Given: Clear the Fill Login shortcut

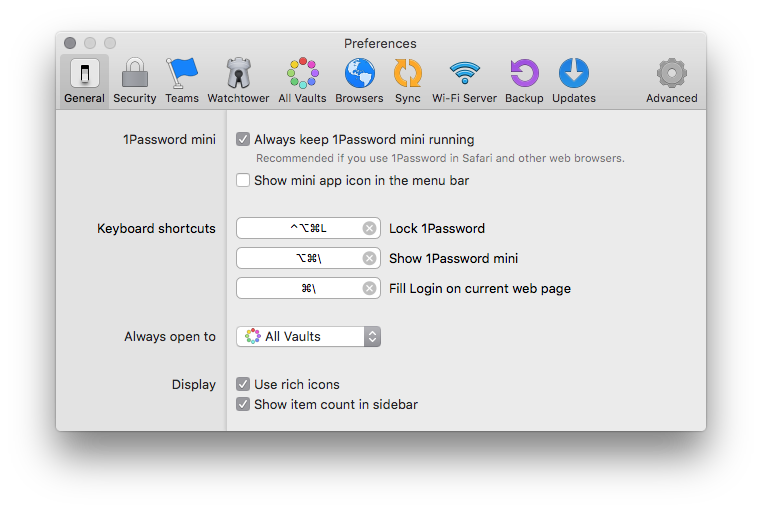Looking at the screenshot, I should pos(369,289).
